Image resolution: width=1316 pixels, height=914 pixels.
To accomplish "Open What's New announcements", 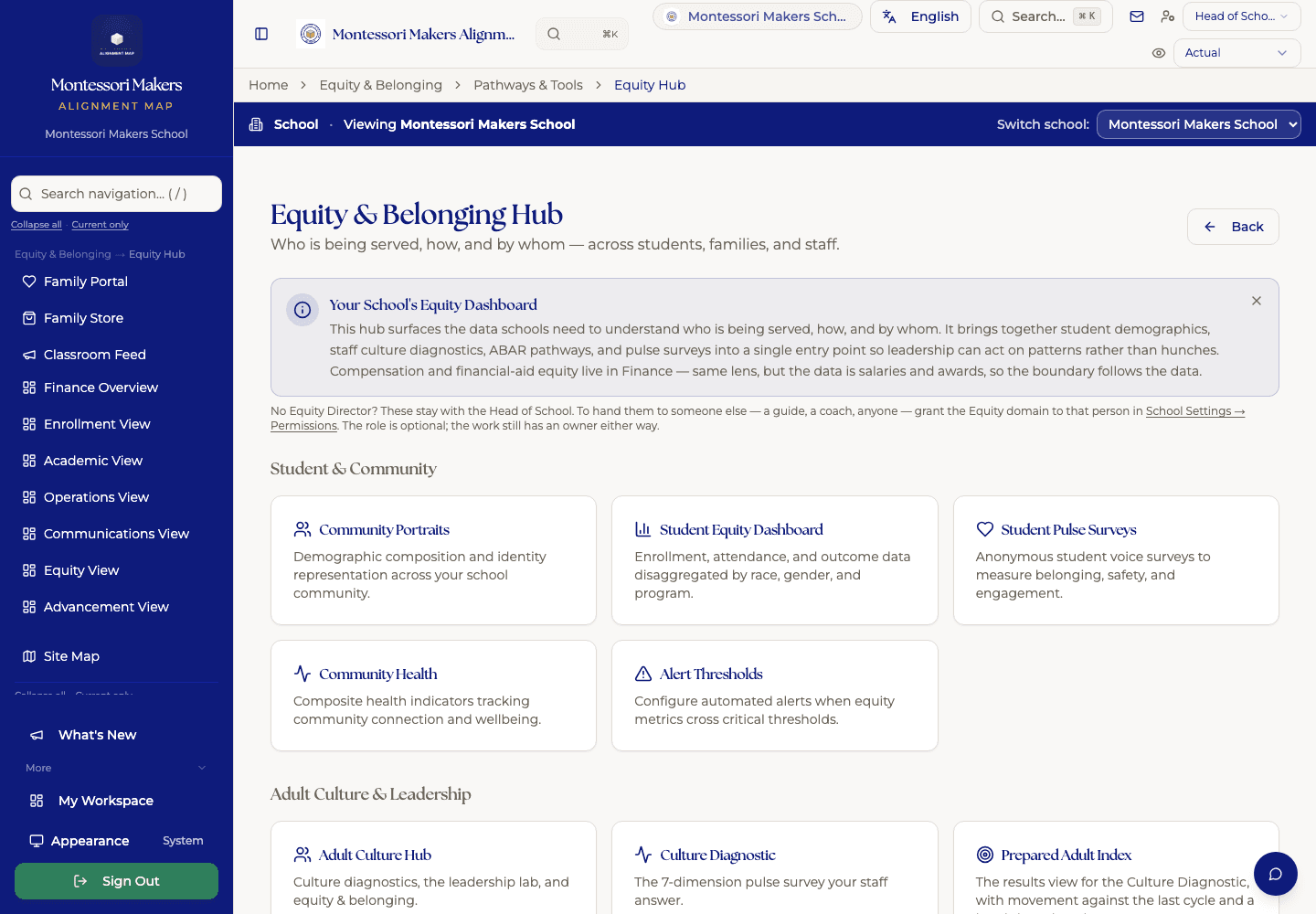I will [116, 735].
